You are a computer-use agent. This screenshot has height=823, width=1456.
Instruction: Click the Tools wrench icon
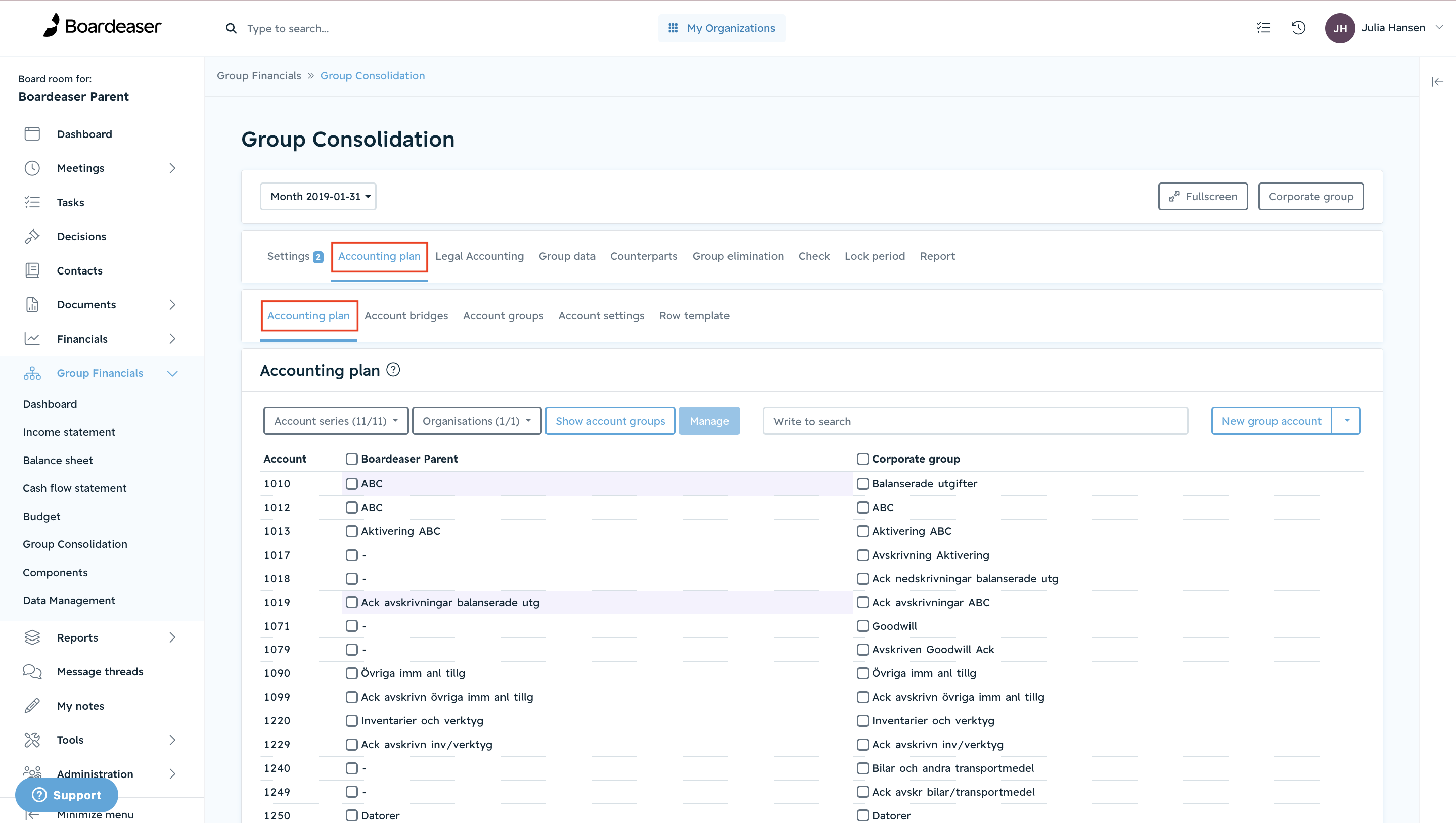pos(32,740)
